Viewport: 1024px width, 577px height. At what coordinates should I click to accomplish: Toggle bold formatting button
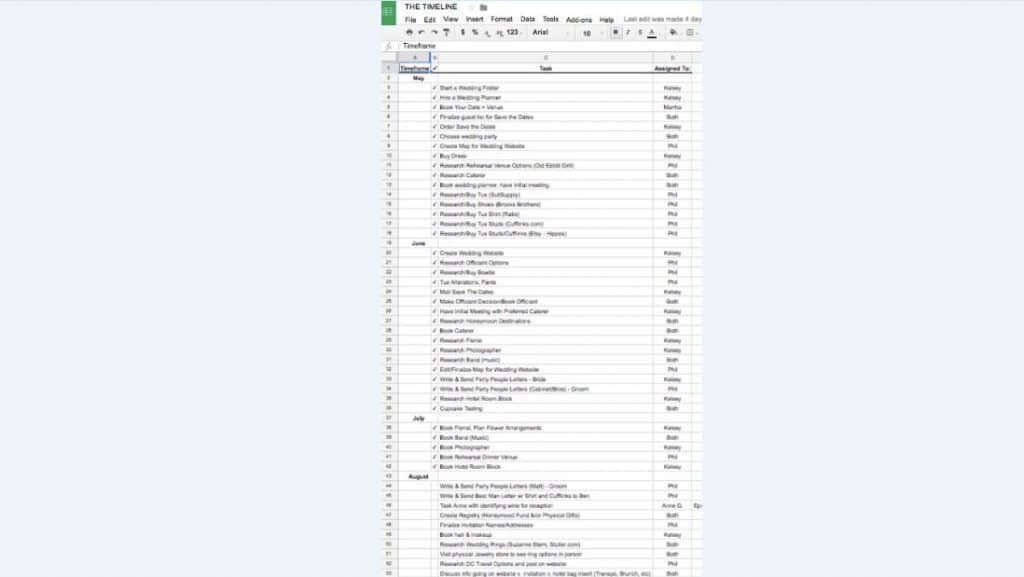(615, 32)
